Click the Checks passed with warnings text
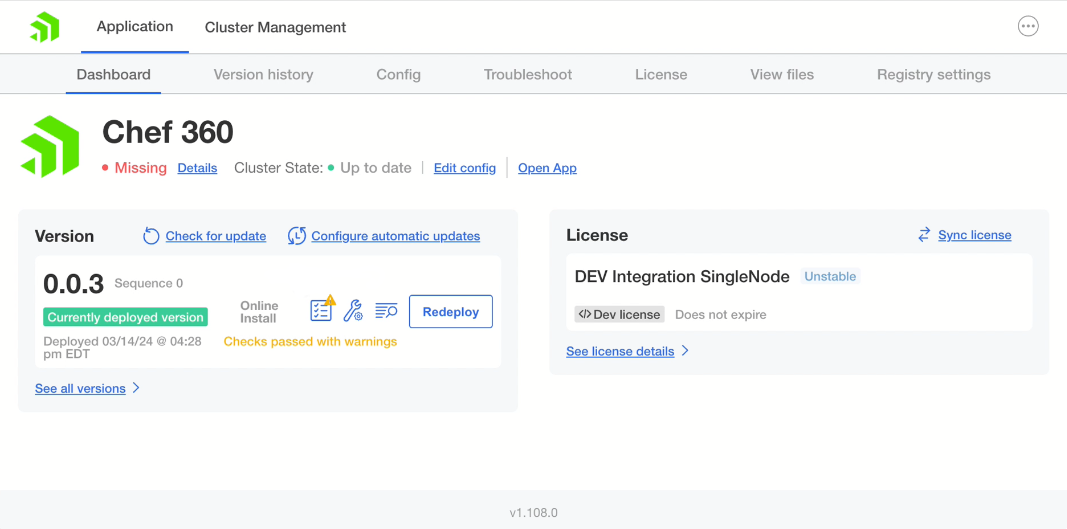The height and width of the screenshot is (529, 1067). coord(310,341)
